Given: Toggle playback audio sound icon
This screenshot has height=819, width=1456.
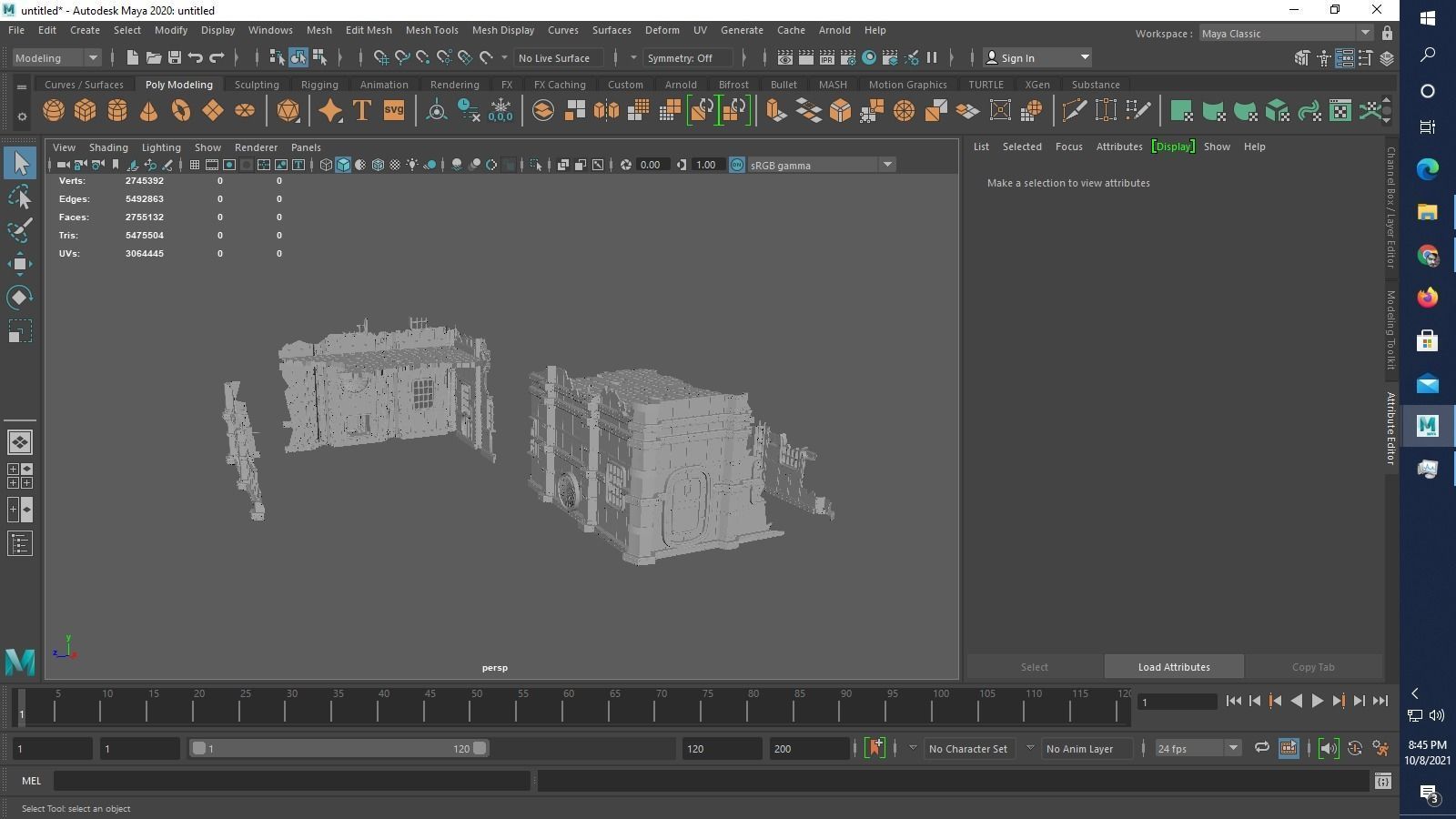Looking at the screenshot, I should coord(1329,748).
